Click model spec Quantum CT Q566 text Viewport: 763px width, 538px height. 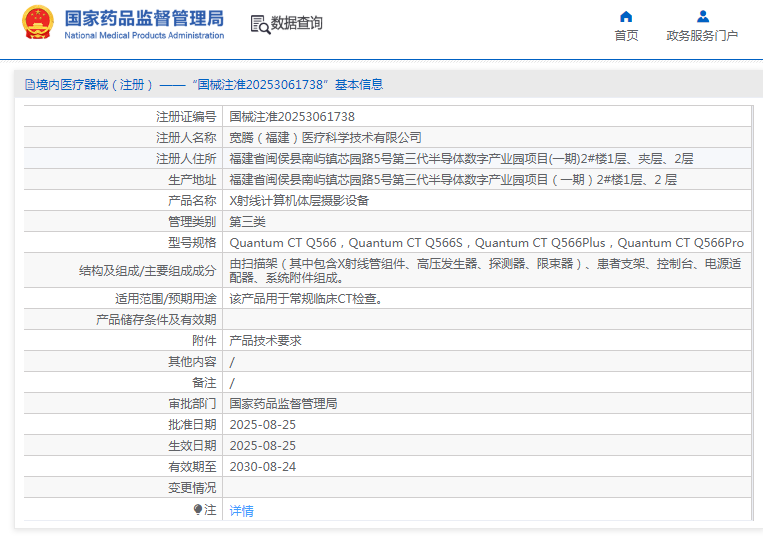pyautogui.click(x=283, y=243)
